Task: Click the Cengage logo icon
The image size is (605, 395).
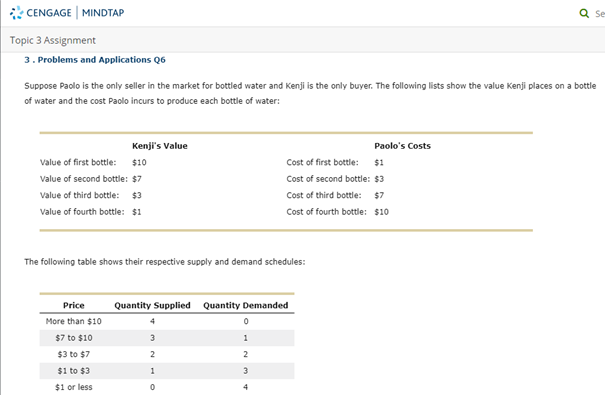Action: tap(17, 13)
